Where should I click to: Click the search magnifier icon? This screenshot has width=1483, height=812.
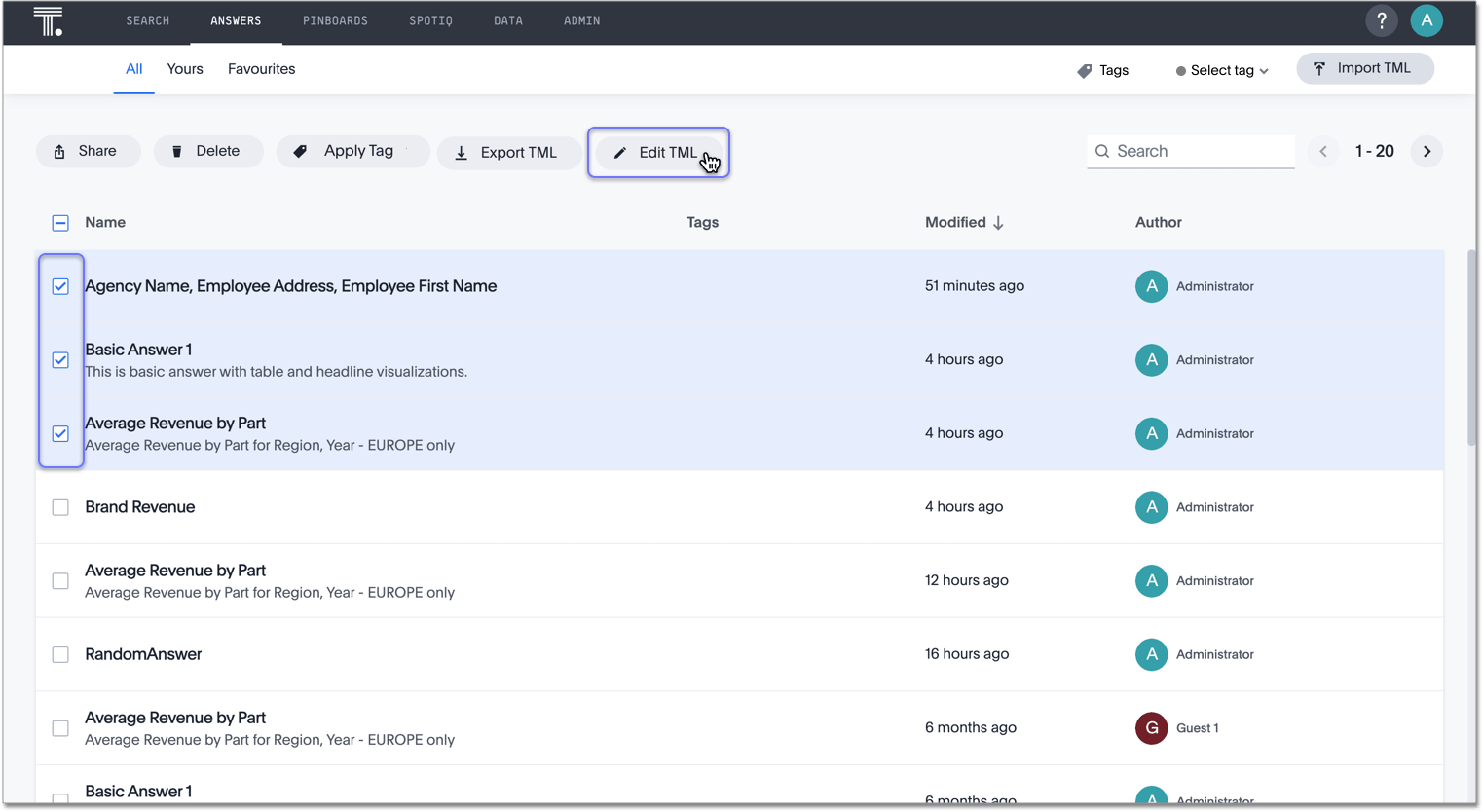tap(1102, 151)
